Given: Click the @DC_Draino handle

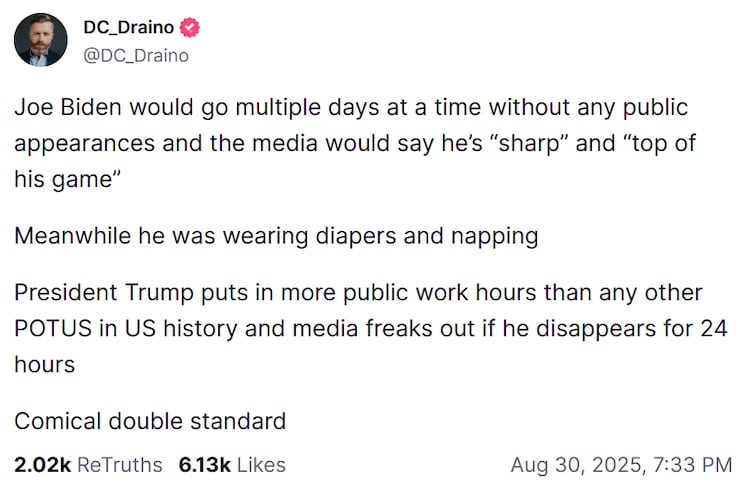Looking at the screenshot, I should 135,55.
